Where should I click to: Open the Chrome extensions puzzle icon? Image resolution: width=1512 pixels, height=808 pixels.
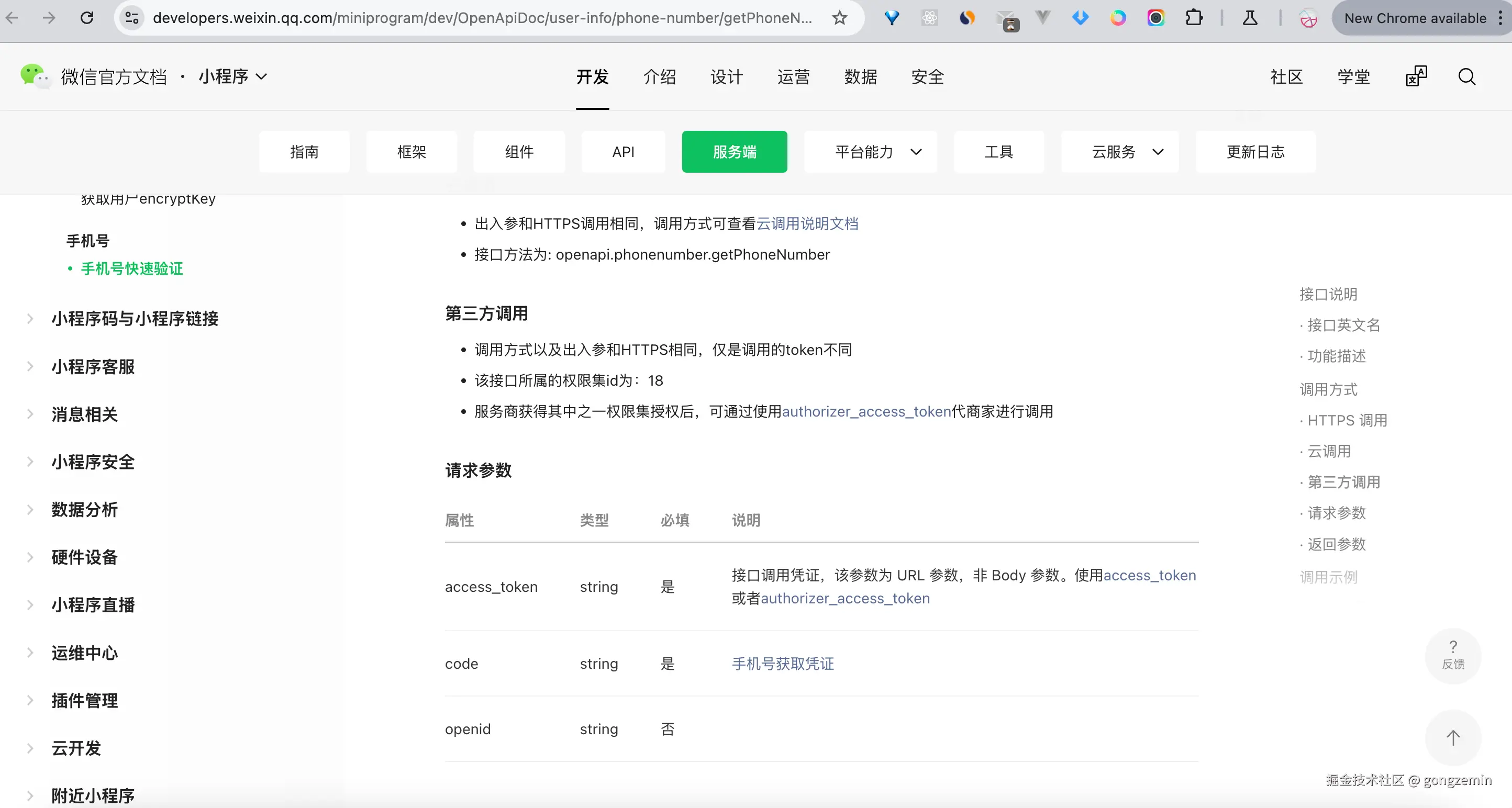[x=1193, y=18]
